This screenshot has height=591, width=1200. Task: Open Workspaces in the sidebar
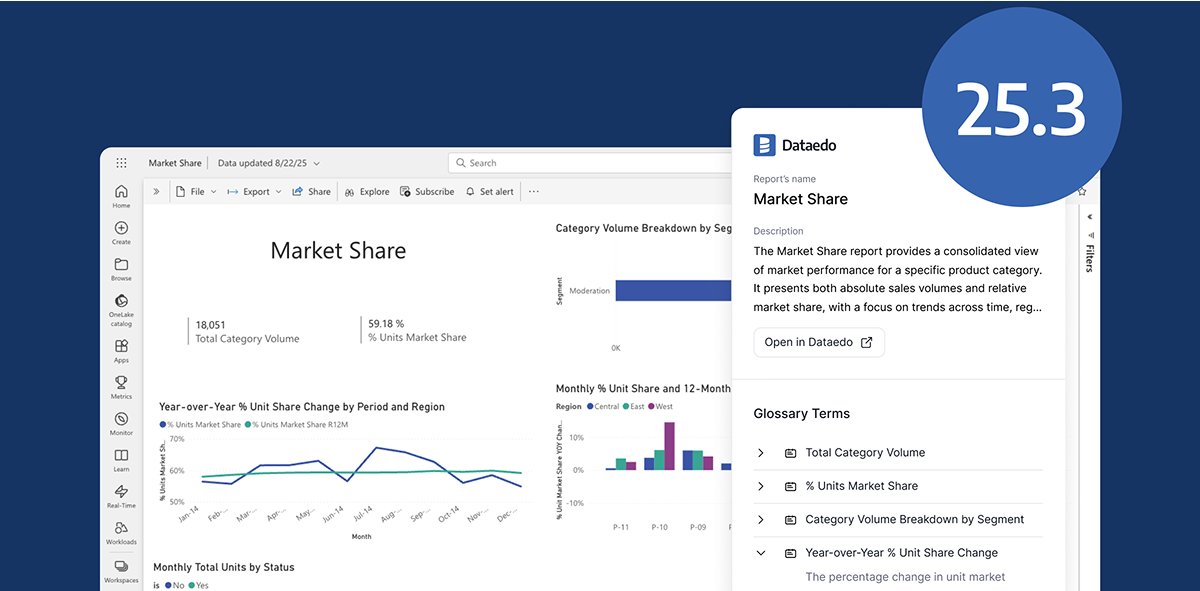[121, 571]
